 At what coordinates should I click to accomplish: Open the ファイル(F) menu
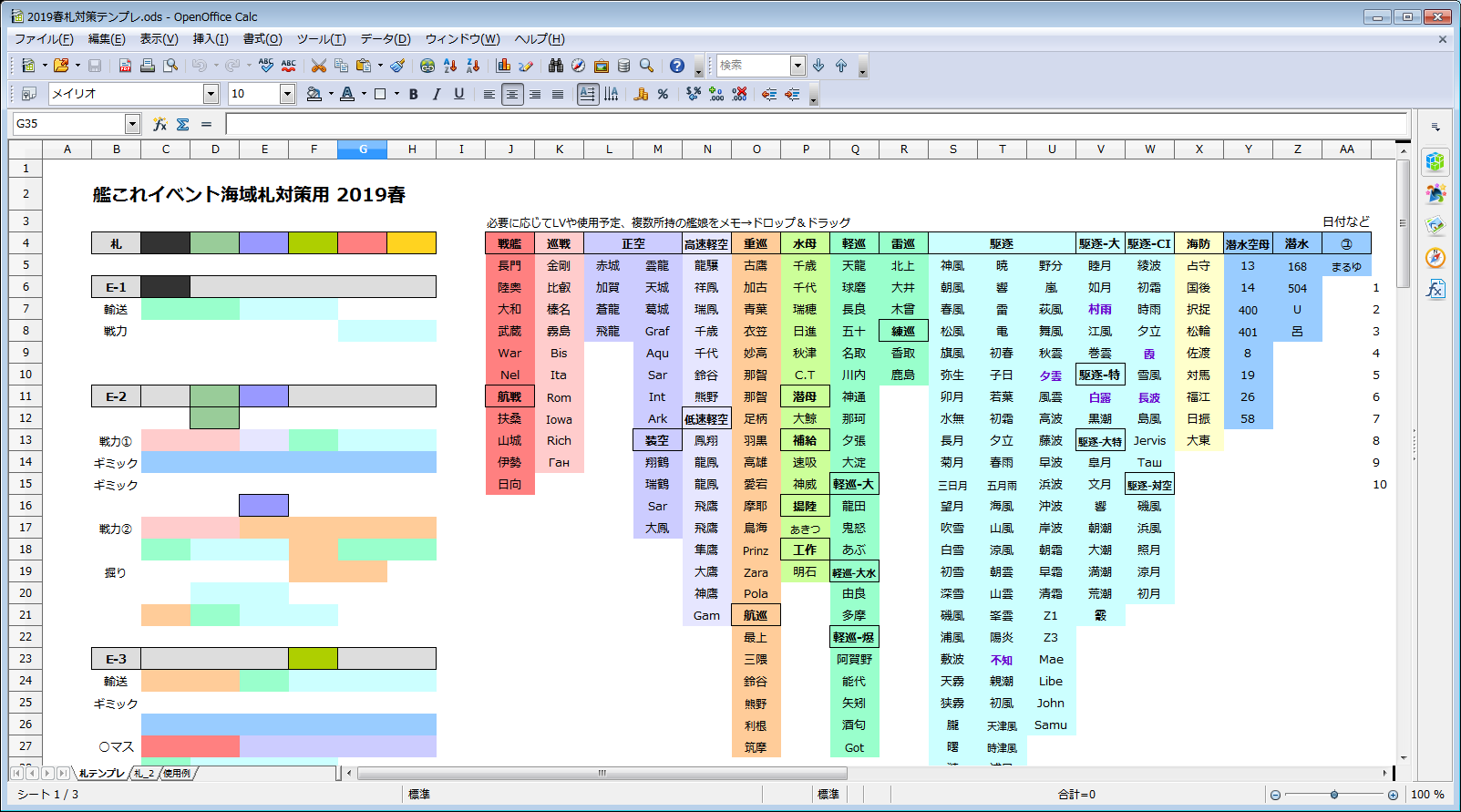[44, 39]
